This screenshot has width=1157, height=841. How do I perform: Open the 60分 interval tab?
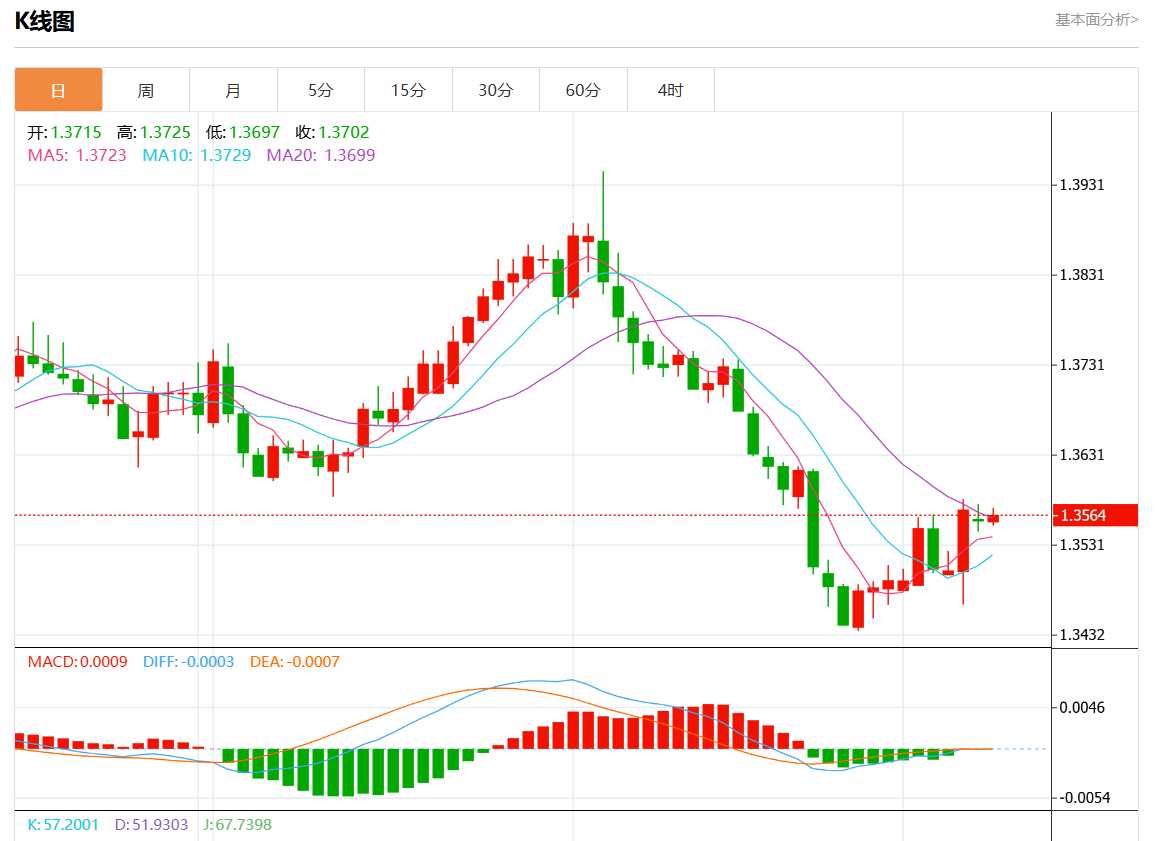pyautogui.click(x=583, y=90)
